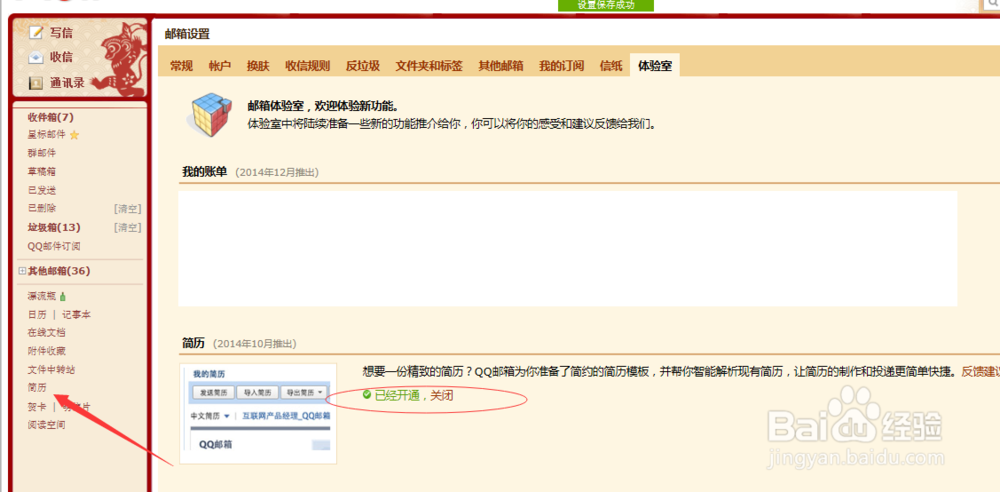Click 关闭 to disable resume feature
The width and height of the screenshot is (1000, 492).
[441, 396]
